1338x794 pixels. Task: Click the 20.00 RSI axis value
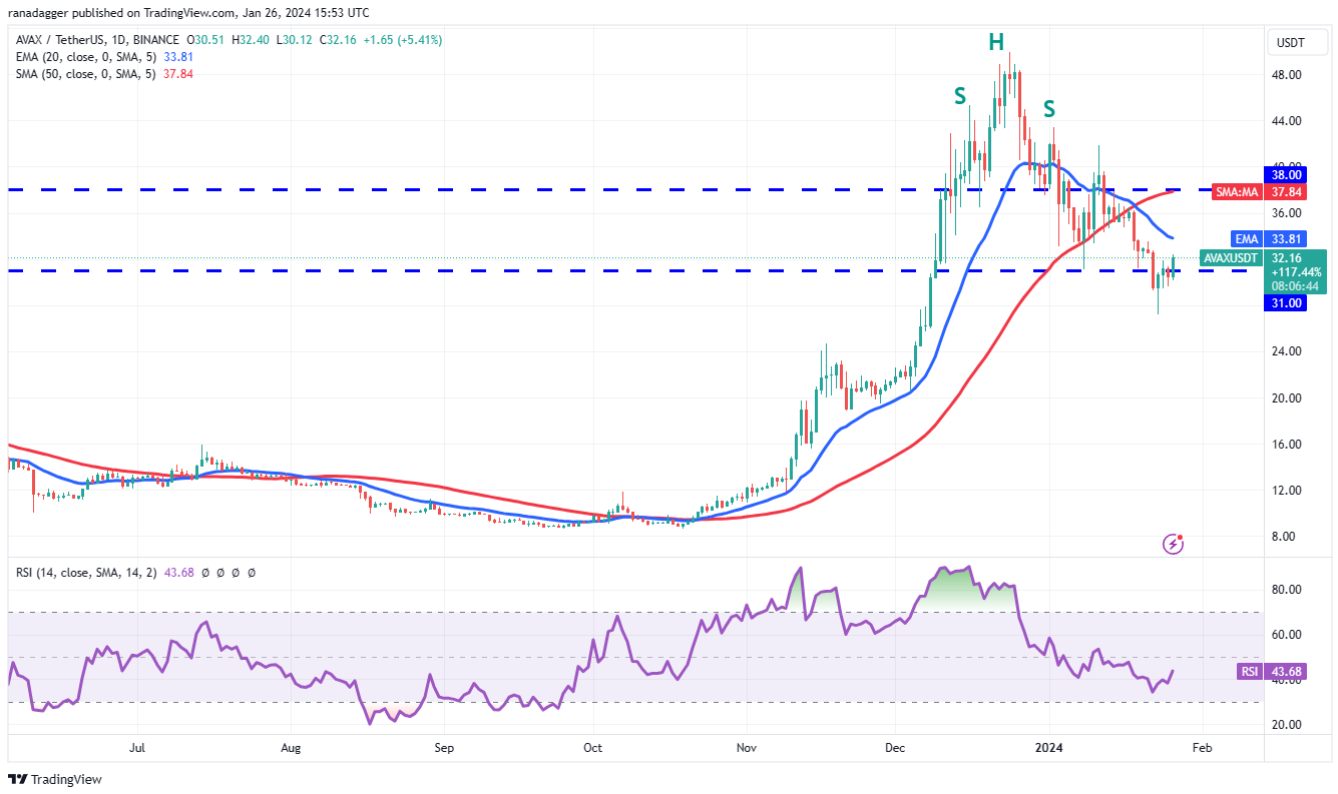pos(1286,725)
